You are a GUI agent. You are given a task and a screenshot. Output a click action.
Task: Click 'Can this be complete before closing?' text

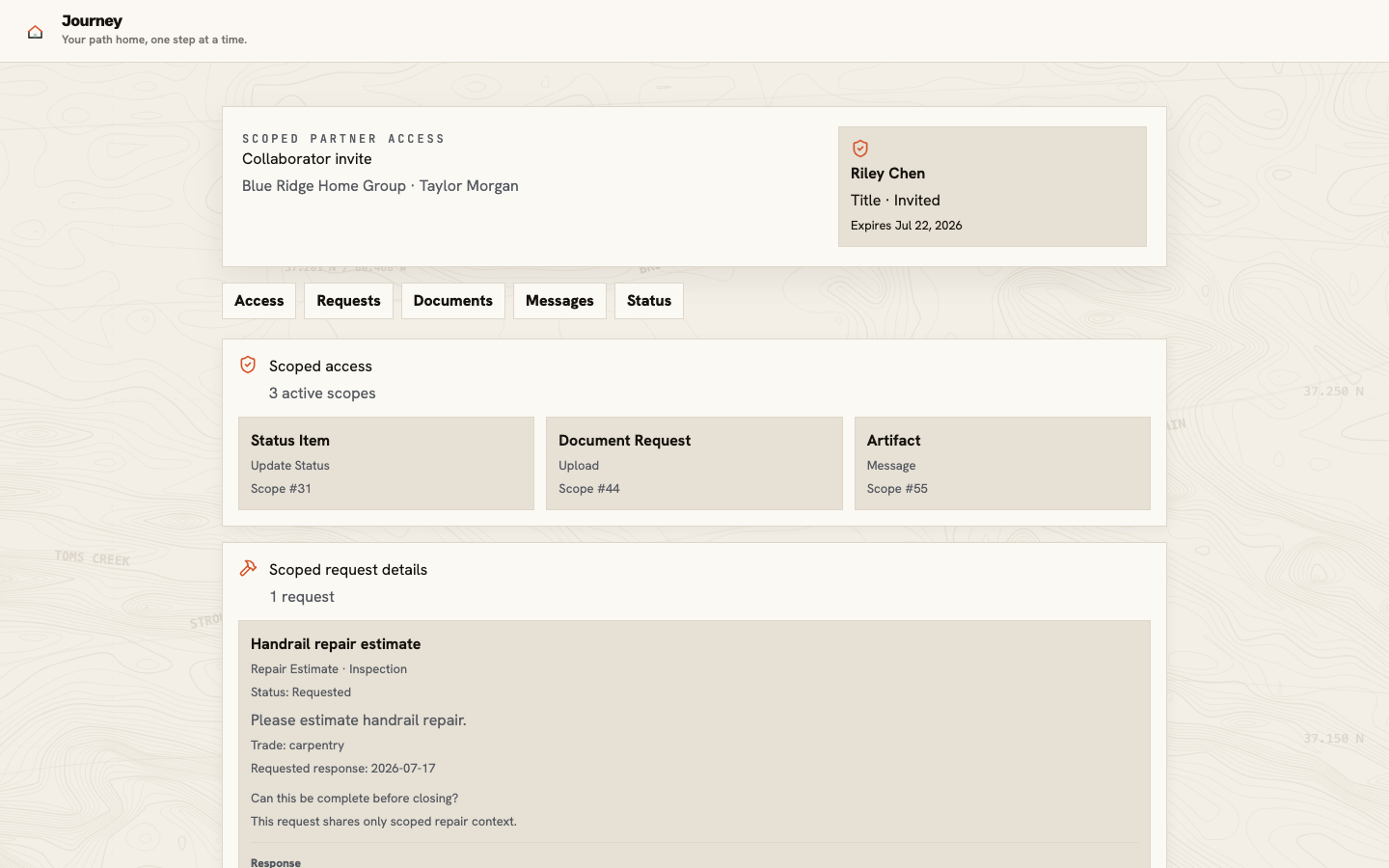[x=354, y=799]
